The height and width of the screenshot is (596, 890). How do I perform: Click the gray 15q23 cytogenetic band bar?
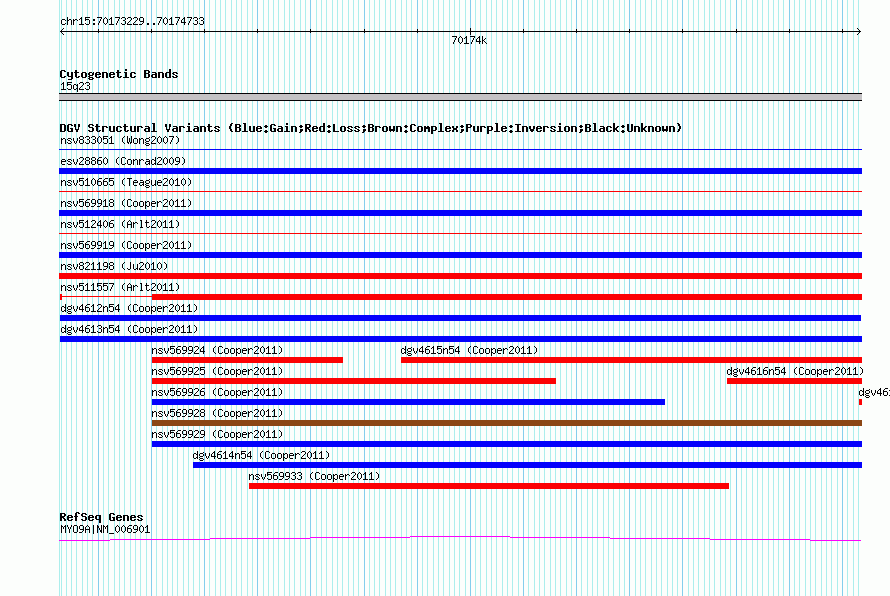click(x=460, y=97)
